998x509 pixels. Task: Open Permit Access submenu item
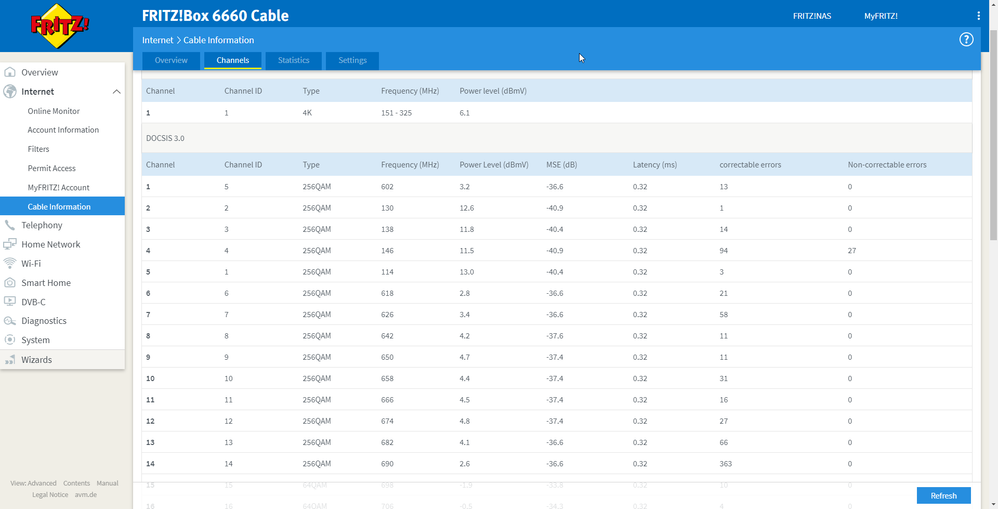click(52, 168)
